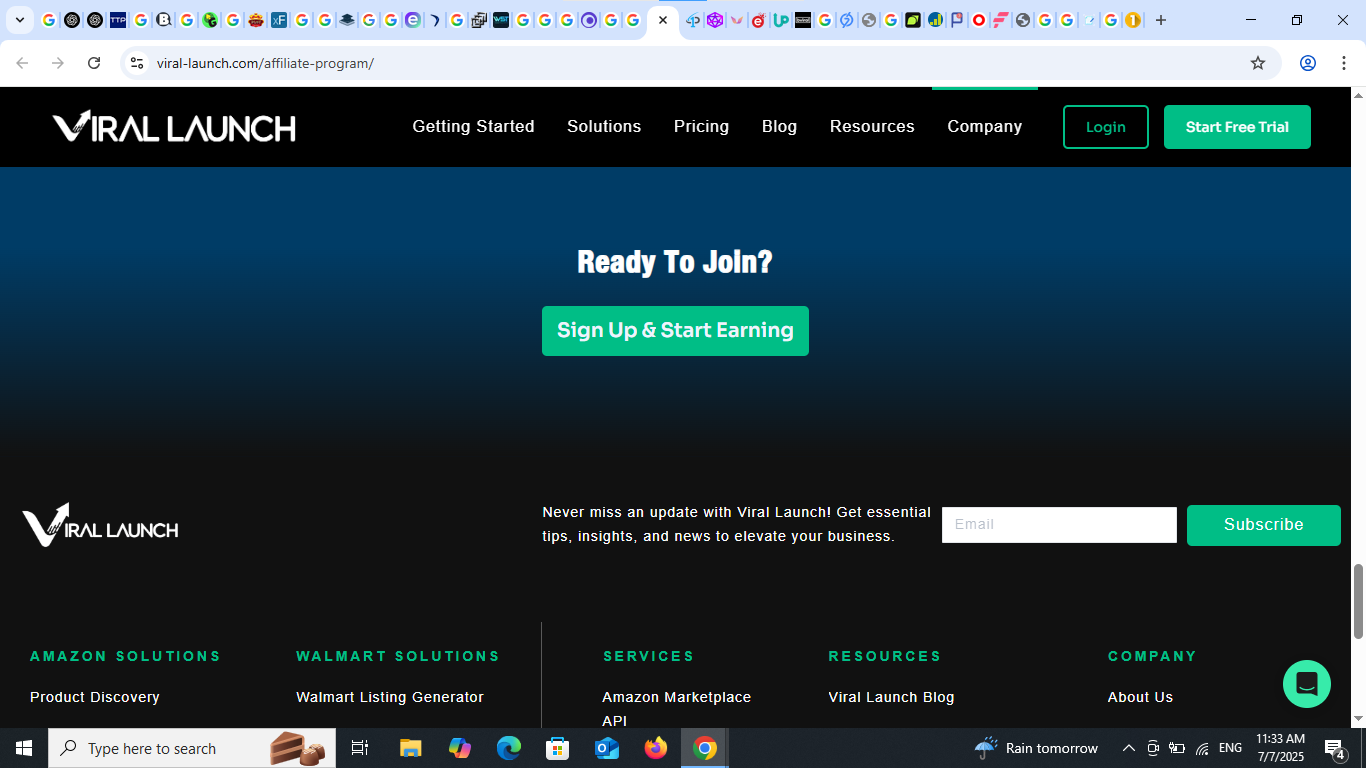
Task: Open the Getting Started menu
Action: point(473,127)
